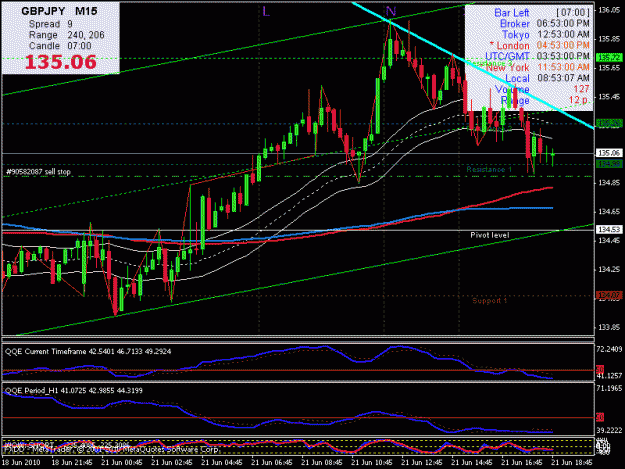The image size is (625, 469).
Task: Click the 21 Jun 14:45 time label
Action: tap(472, 462)
